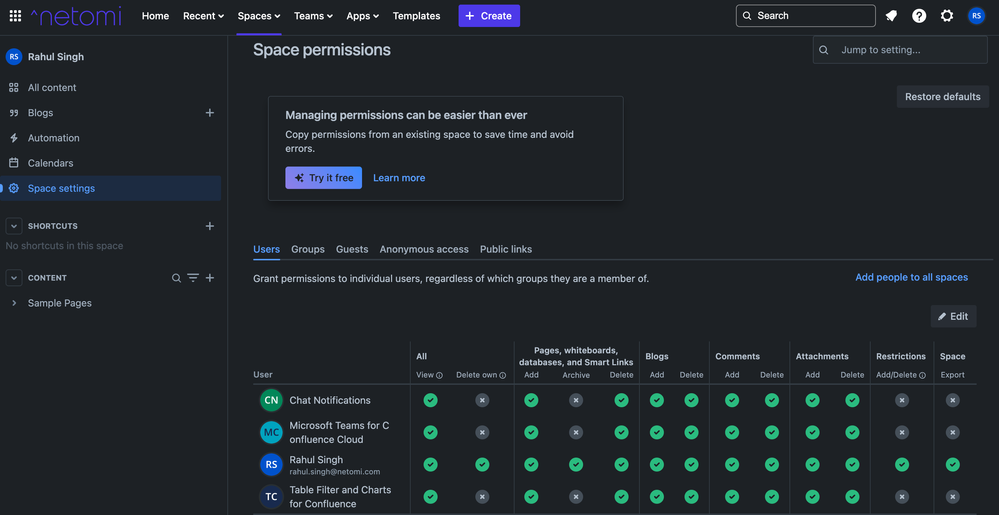Click Rahul Singh Attachments Add checkmark

tap(812, 465)
